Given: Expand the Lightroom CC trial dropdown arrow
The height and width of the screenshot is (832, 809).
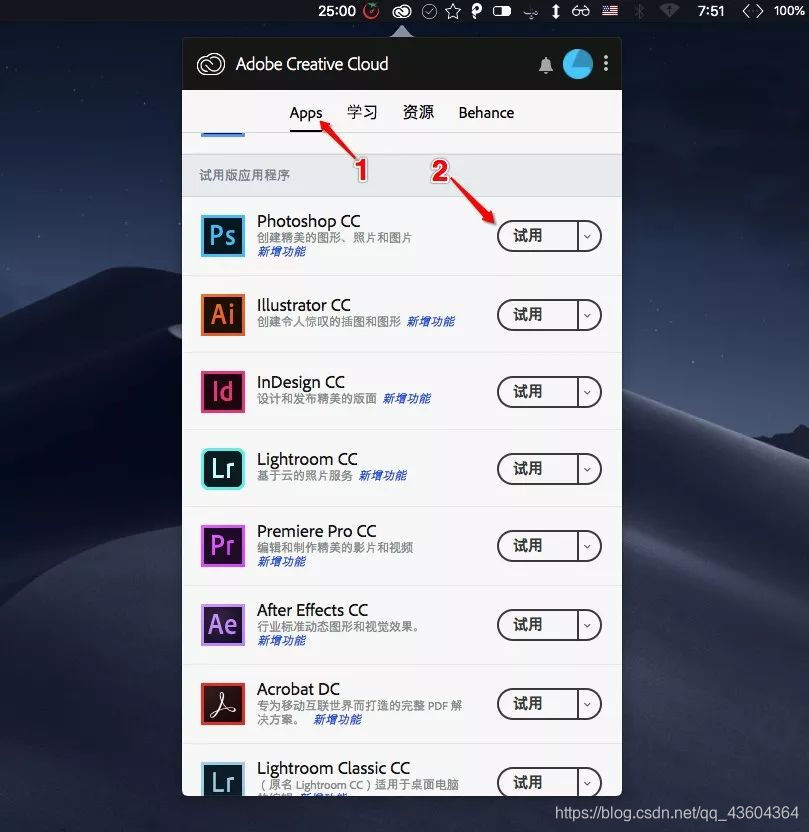Looking at the screenshot, I should point(588,469).
